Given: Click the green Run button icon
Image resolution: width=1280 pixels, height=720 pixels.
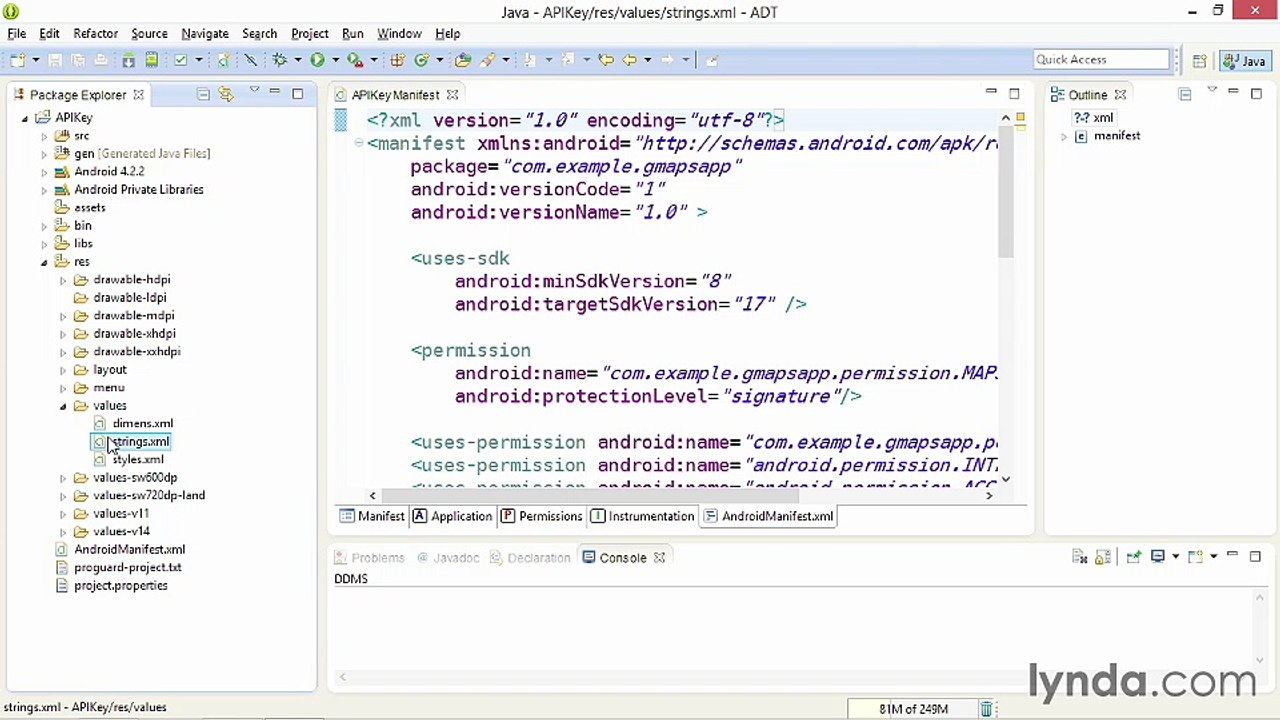Looking at the screenshot, I should pyautogui.click(x=317, y=60).
